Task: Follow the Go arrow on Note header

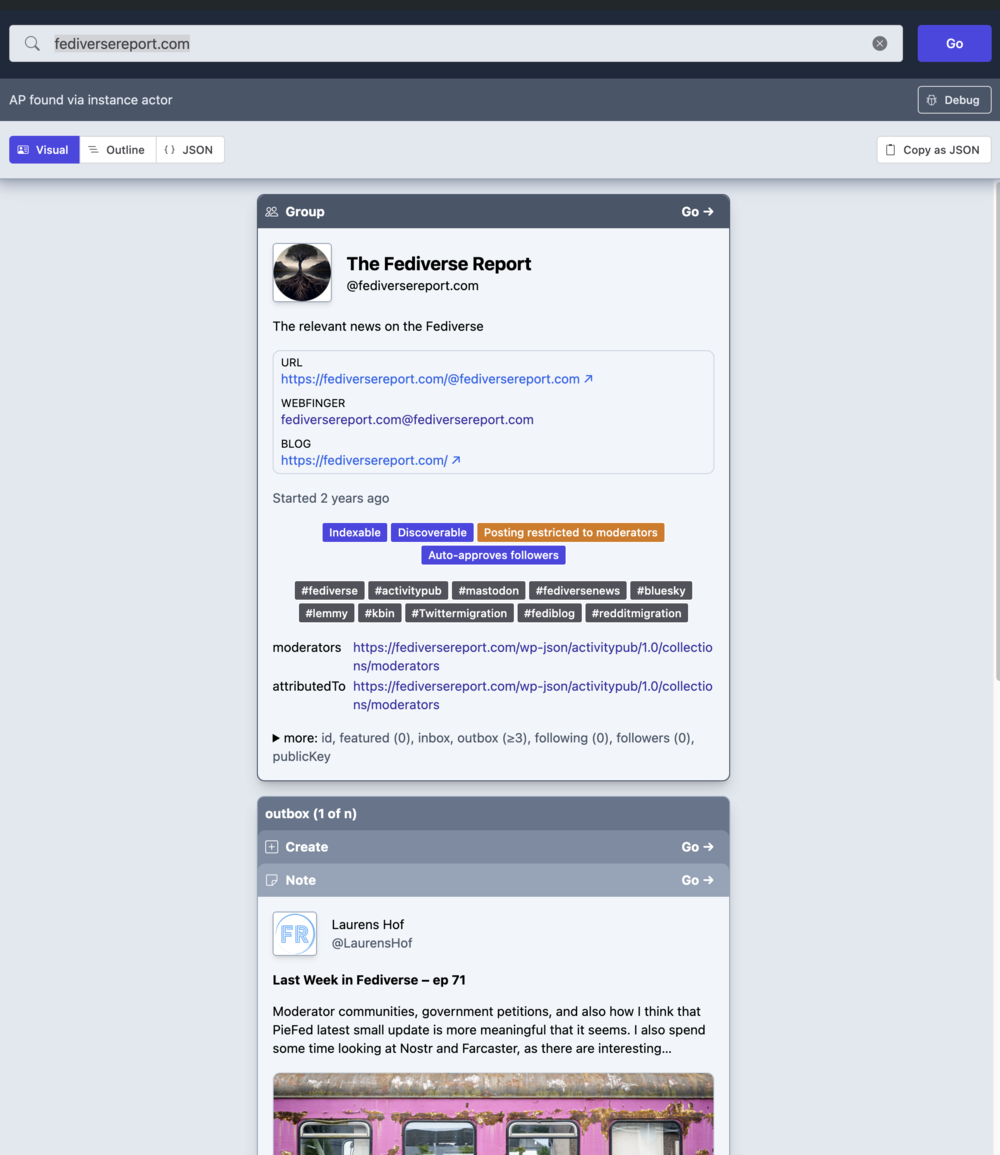Action: pos(697,881)
